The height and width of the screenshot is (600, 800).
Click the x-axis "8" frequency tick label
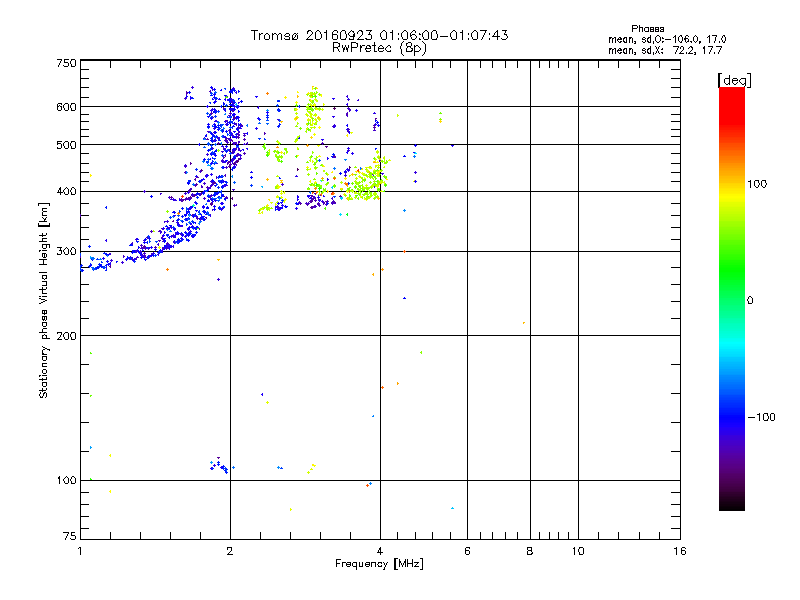(530, 551)
